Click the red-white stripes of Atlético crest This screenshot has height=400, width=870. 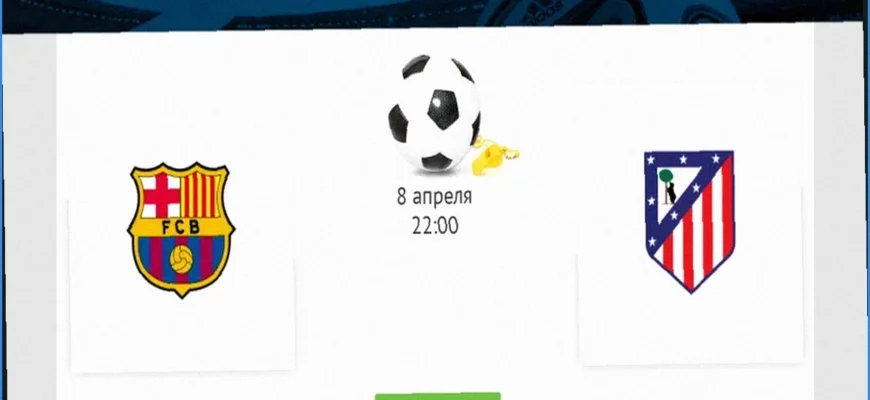pos(699,233)
